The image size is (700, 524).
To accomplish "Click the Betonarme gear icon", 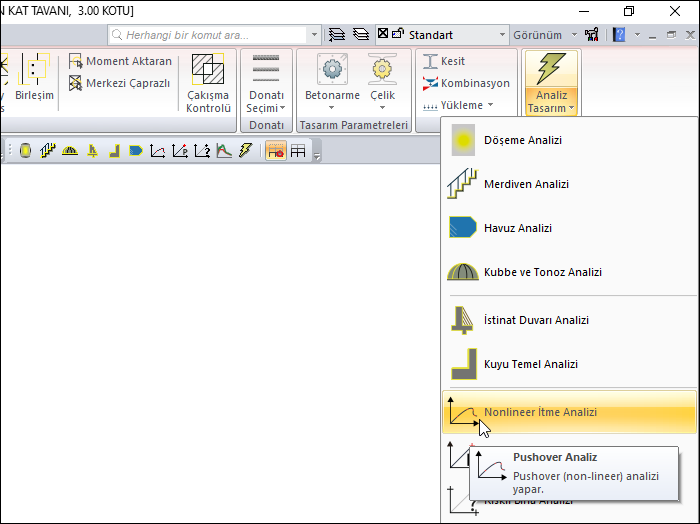I will (x=332, y=70).
